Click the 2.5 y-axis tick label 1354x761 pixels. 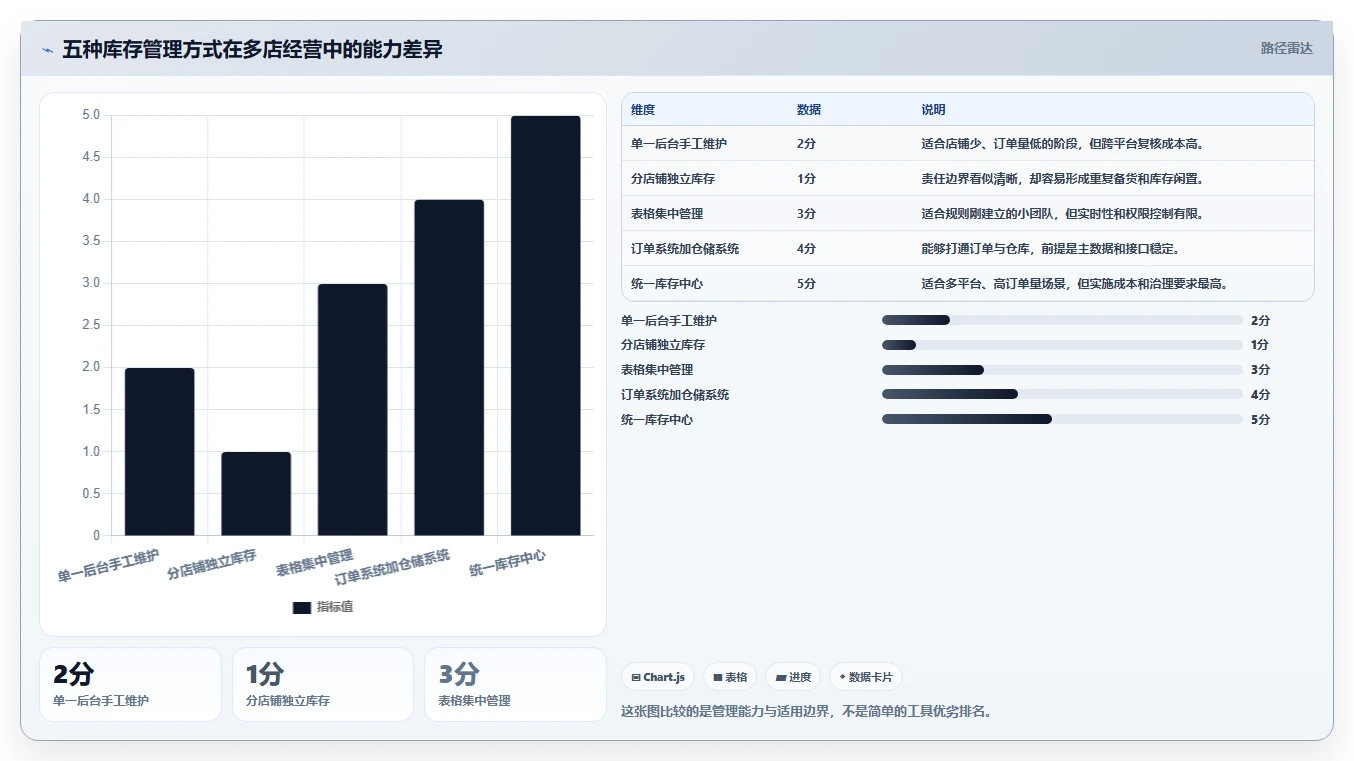91,325
